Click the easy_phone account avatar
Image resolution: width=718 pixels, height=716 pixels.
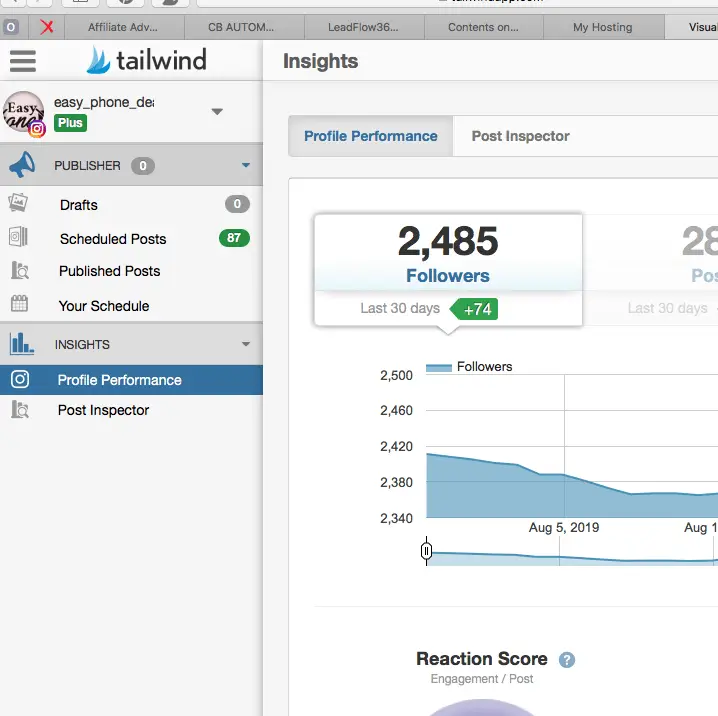coord(23,112)
